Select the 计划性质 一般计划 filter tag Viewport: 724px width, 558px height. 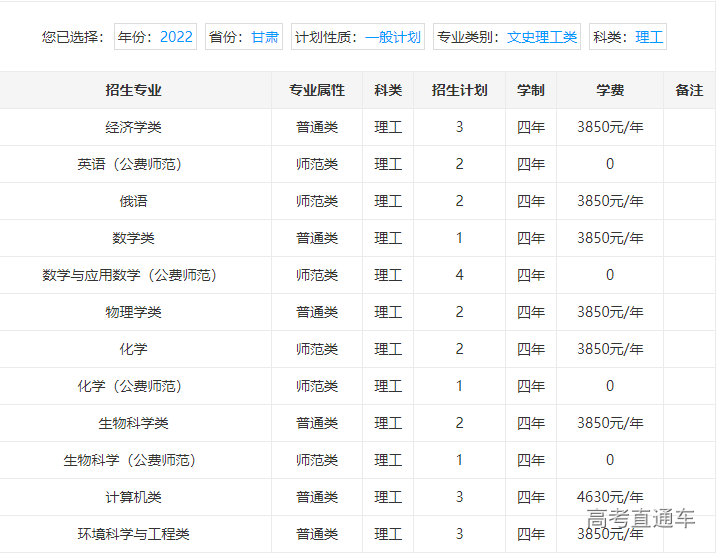(358, 37)
